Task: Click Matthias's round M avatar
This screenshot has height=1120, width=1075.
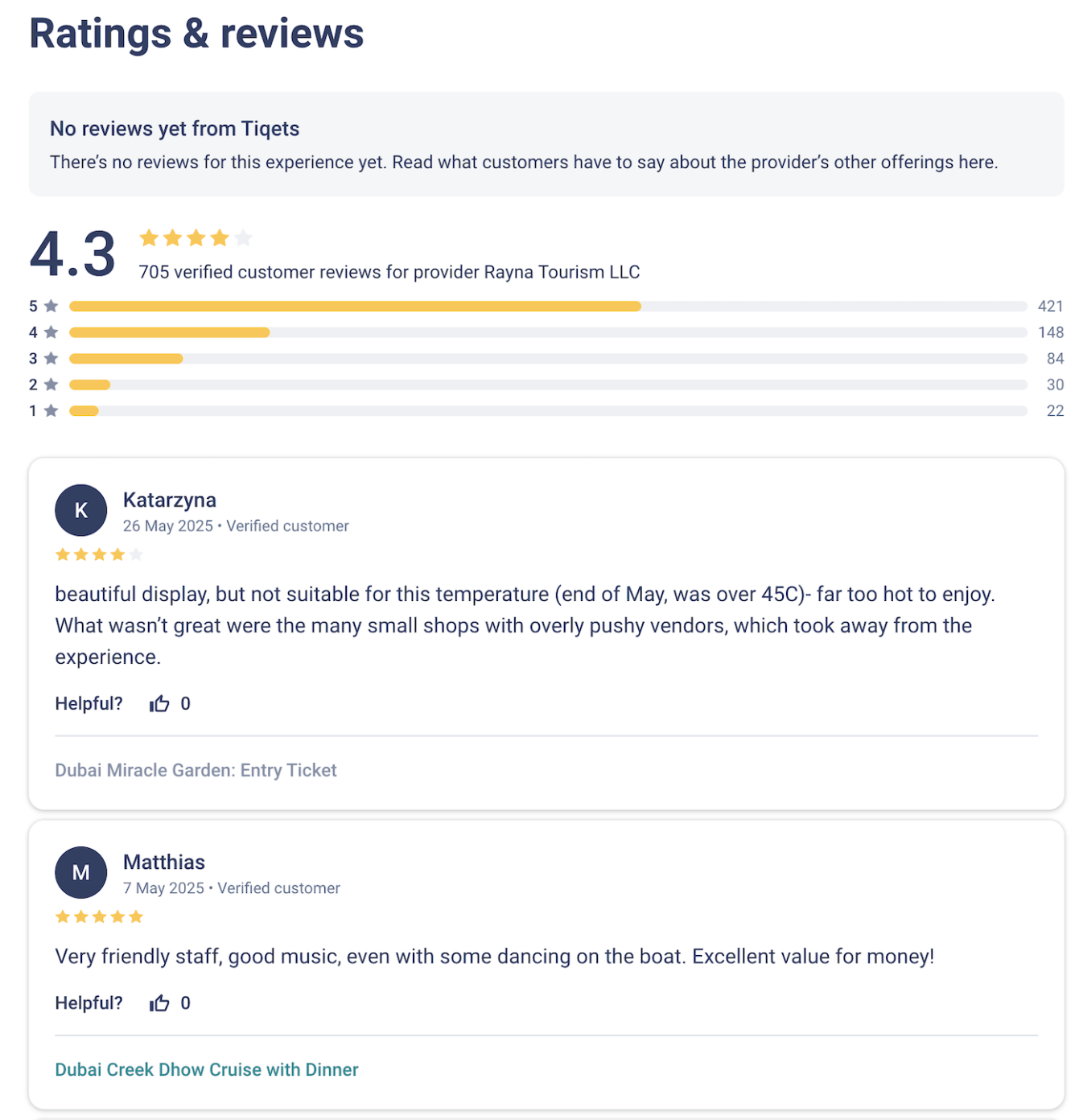Action: [x=80, y=872]
